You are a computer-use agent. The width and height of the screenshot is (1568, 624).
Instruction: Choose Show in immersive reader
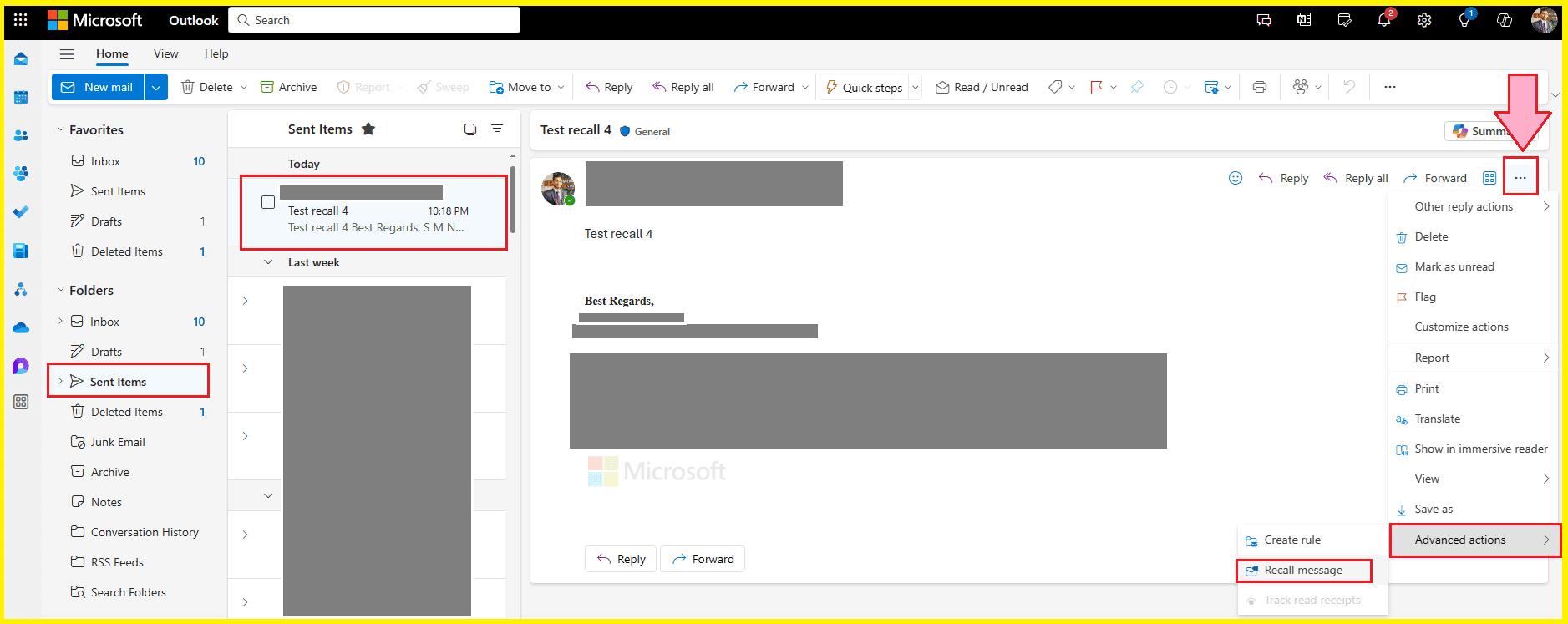(1472, 449)
